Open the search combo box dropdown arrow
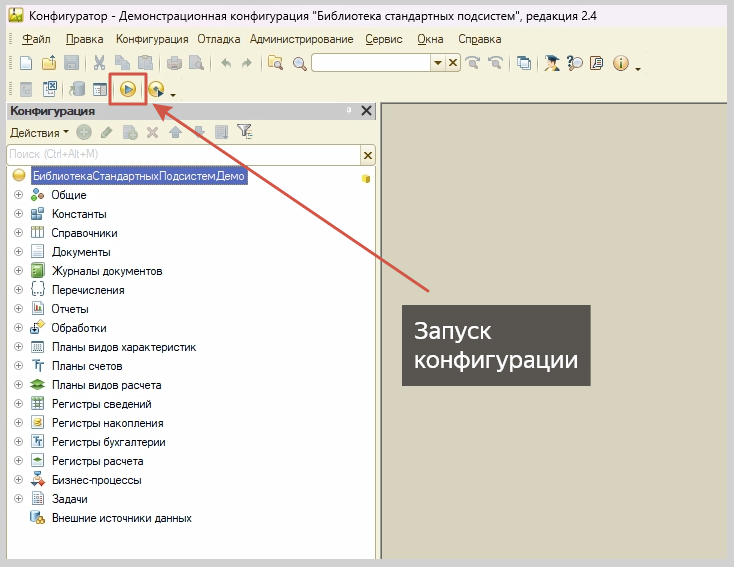Screen dimensions: 734x567 437,63
